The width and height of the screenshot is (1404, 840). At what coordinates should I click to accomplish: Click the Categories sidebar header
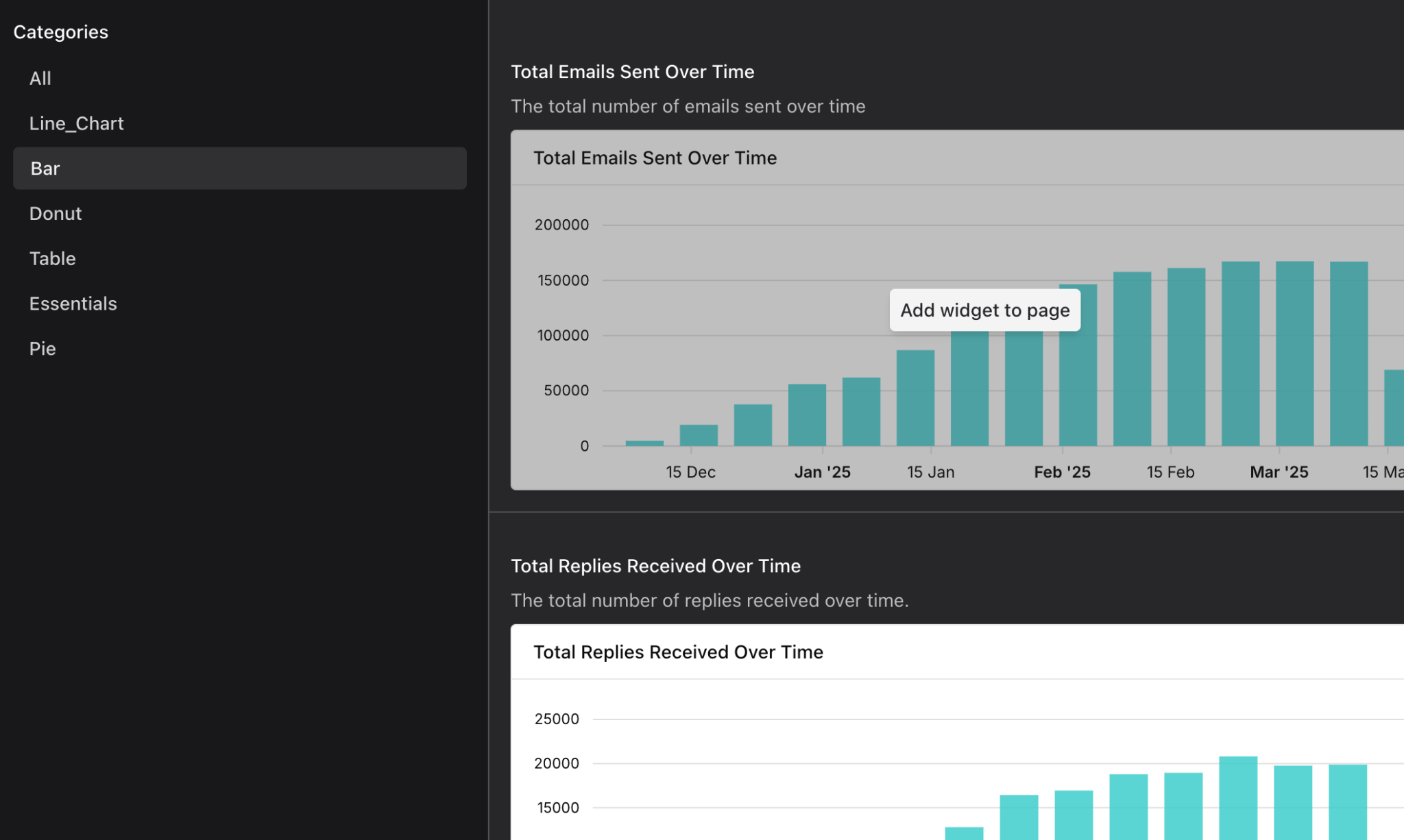[60, 32]
